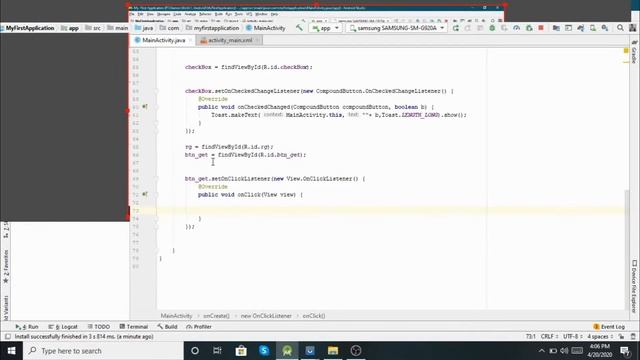This screenshot has height=360, width=640.
Task: Click the com package breadcrumb
Action: pos(169,28)
